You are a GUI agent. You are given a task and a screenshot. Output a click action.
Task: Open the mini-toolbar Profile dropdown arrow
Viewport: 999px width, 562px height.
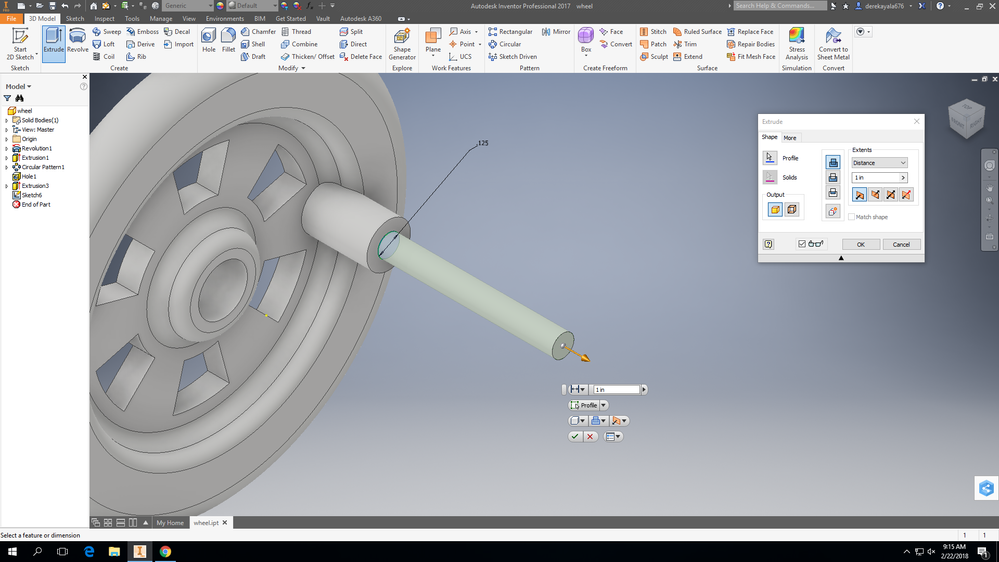click(x=603, y=405)
